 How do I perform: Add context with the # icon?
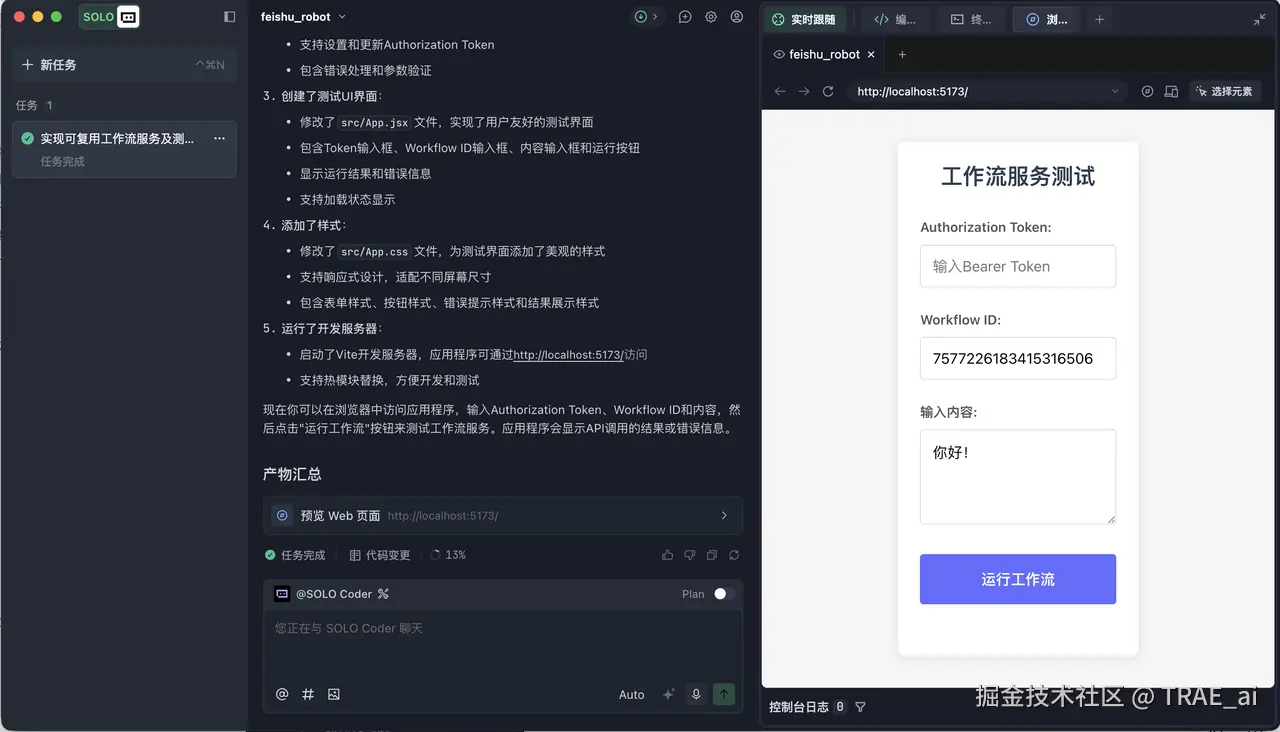(x=308, y=694)
